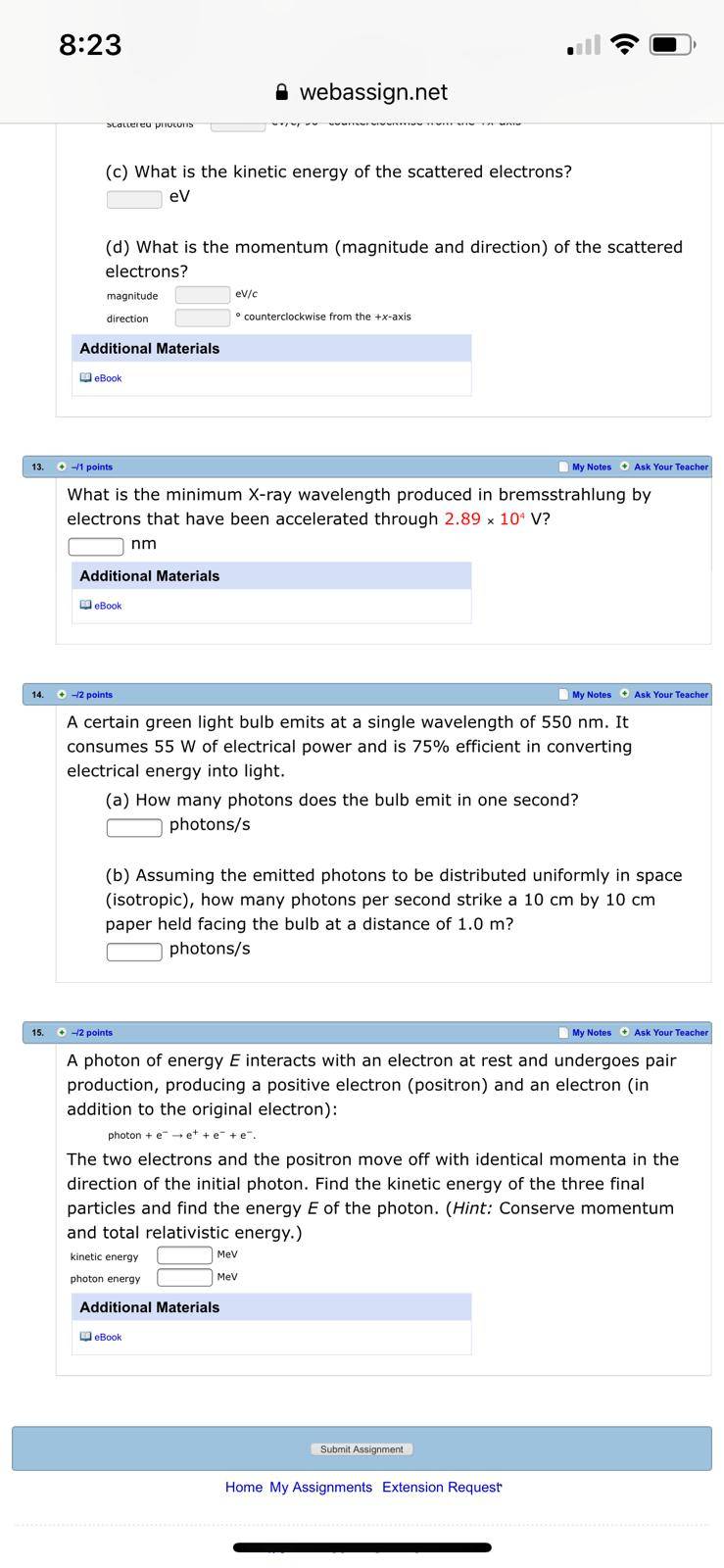Click Ask Your Teacher for question 13
Image resolution: width=724 pixels, height=1568 pixels.
[x=671, y=467]
